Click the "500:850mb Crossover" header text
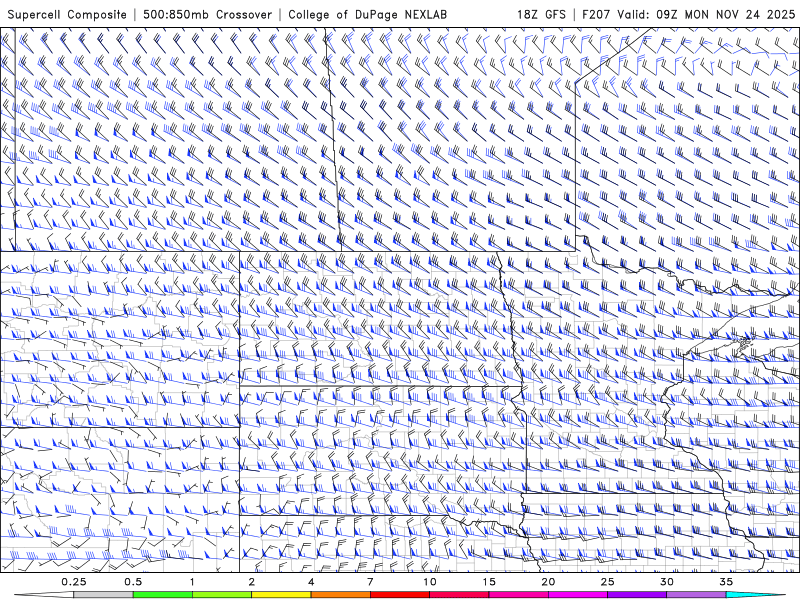 (207, 15)
